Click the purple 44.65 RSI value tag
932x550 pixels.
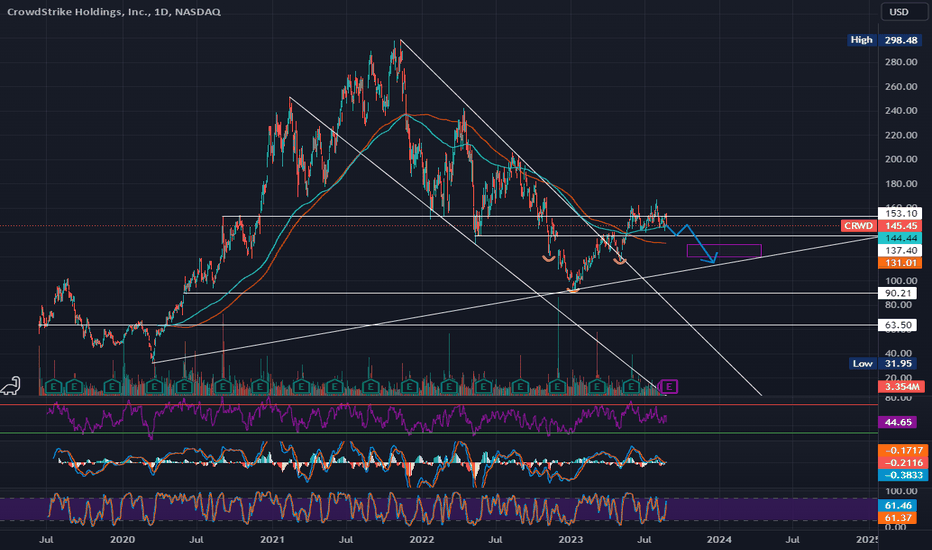coord(898,422)
